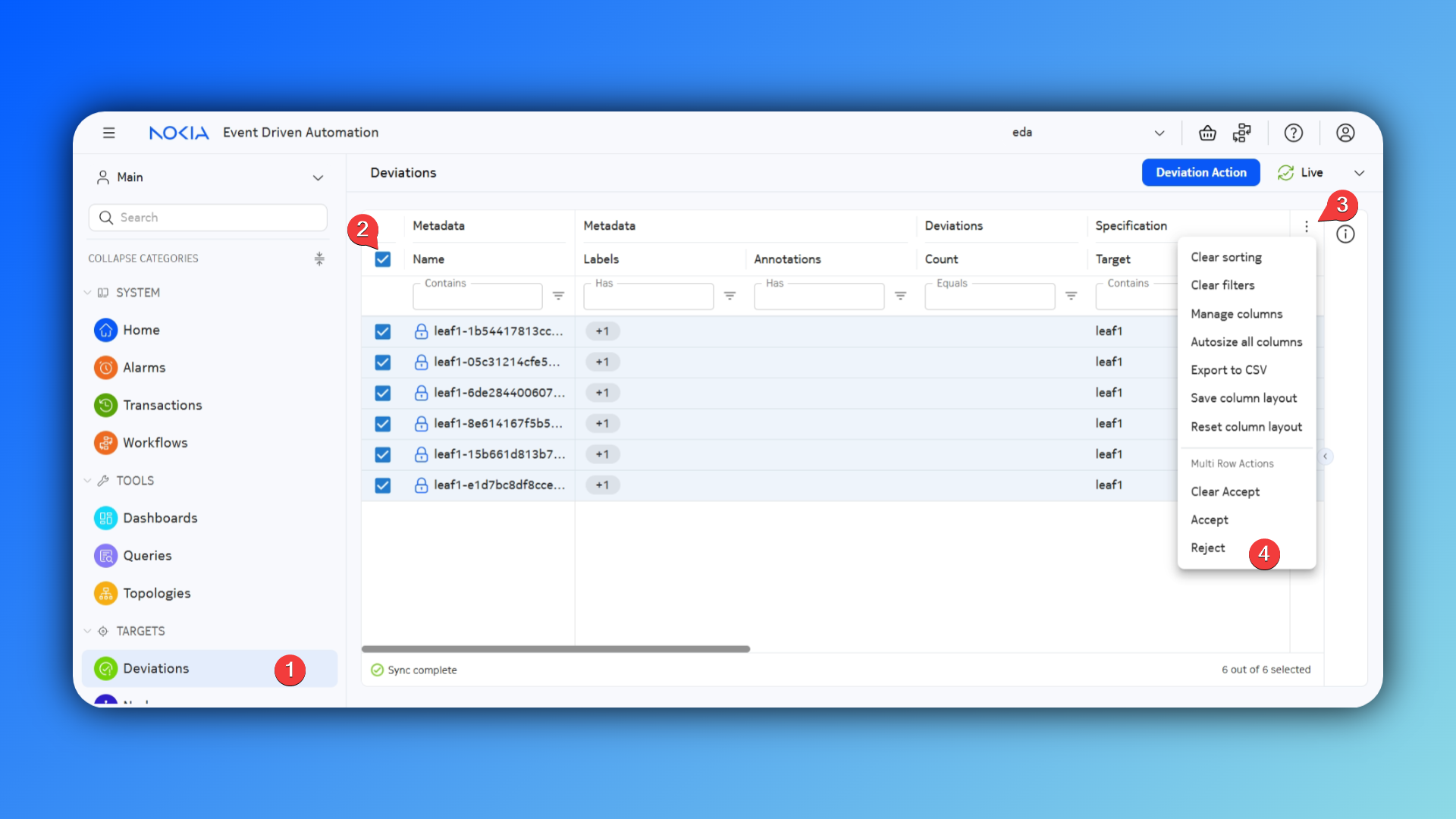
Task: Click the collapse categories icon
Action: coord(319,259)
